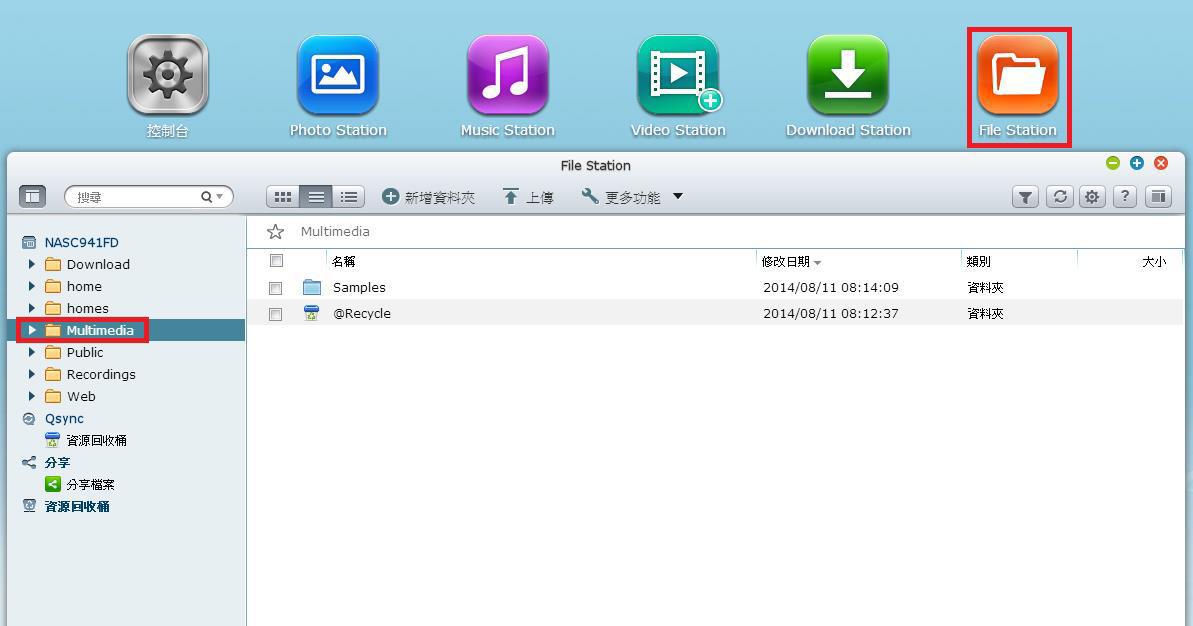Open the help question mark

pos(1125,197)
